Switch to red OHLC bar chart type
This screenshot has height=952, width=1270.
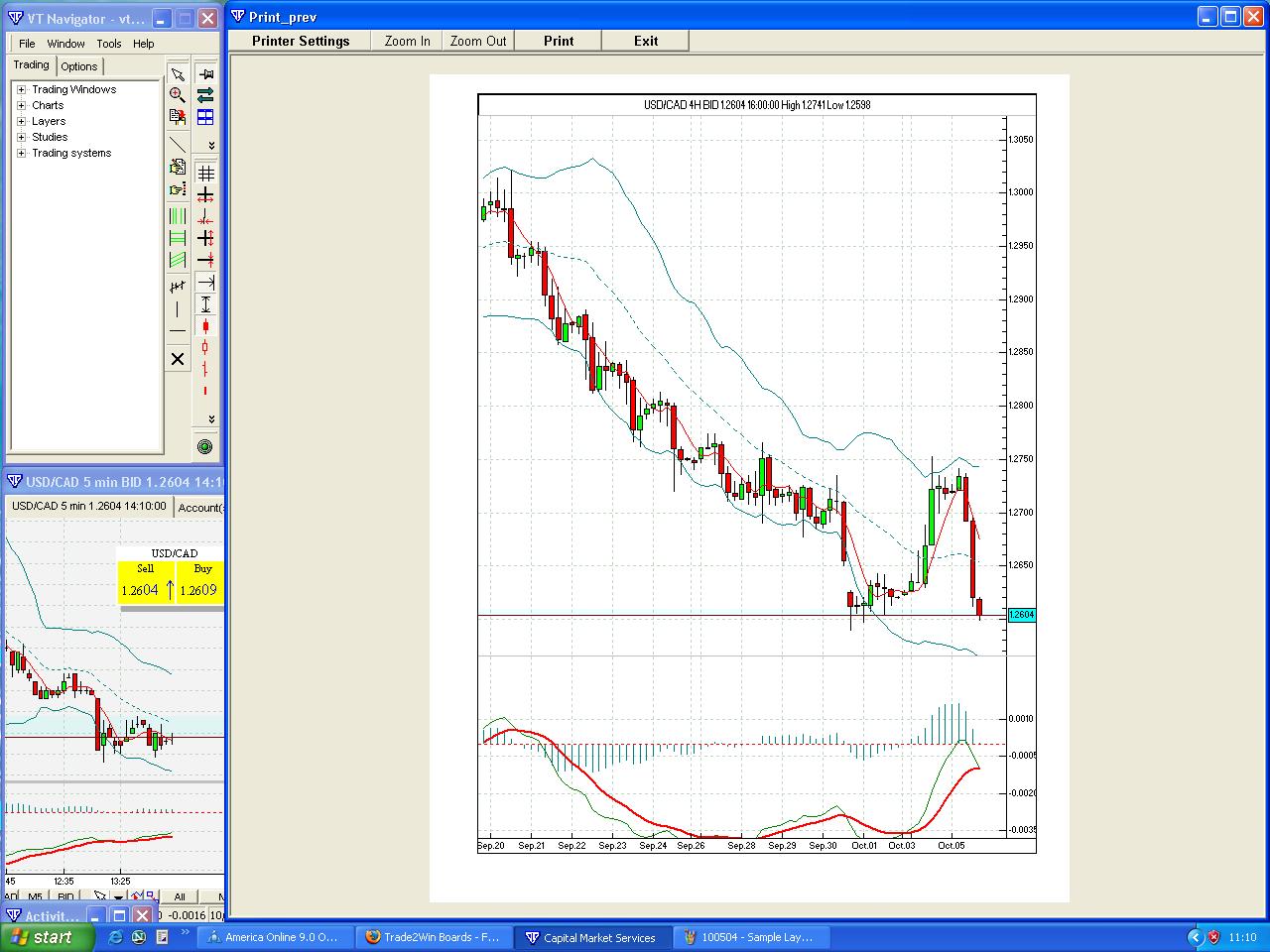coord(205,369)
